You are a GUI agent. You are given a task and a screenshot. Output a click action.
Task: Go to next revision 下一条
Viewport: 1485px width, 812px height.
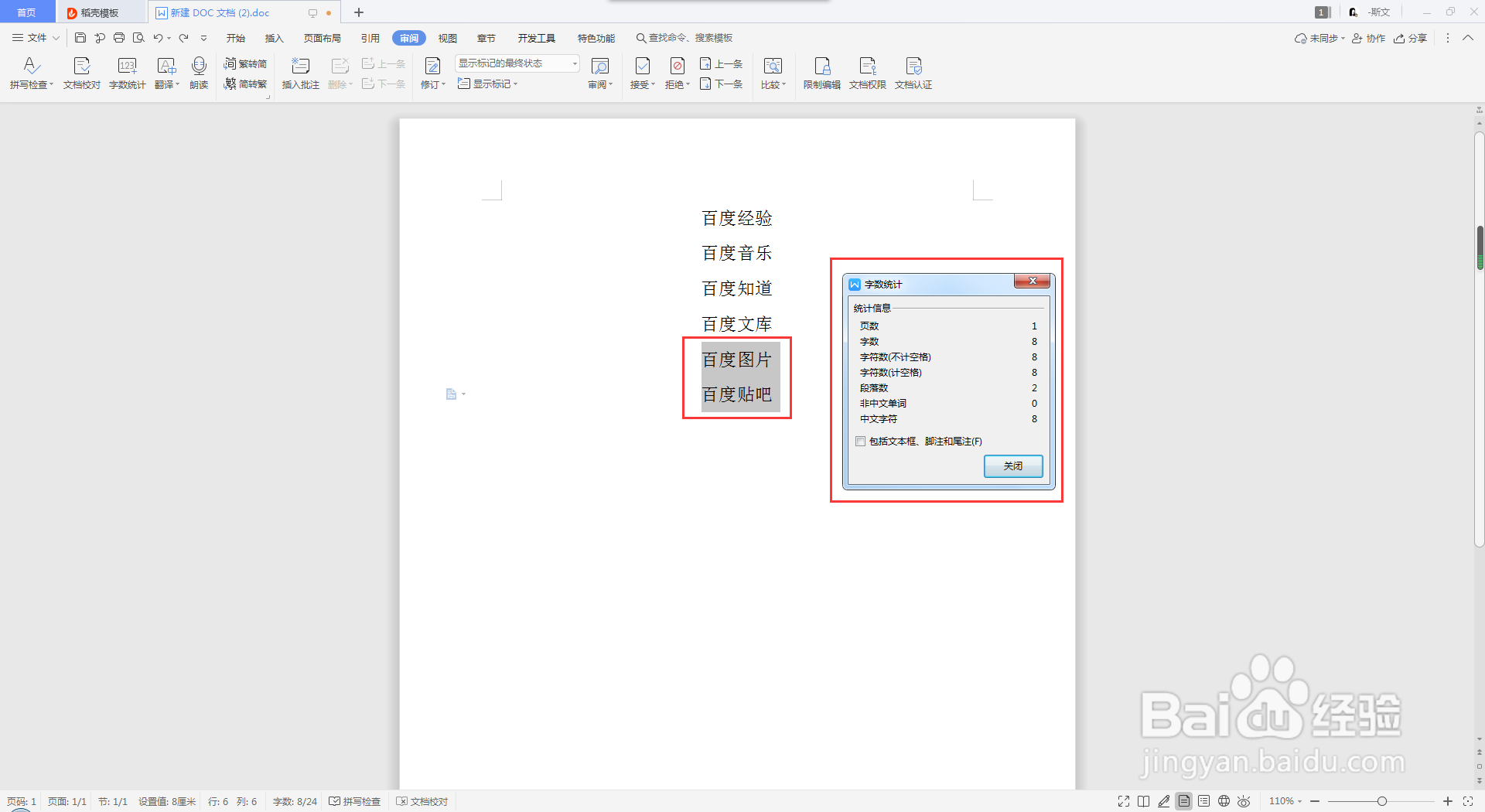coord(721,84)
